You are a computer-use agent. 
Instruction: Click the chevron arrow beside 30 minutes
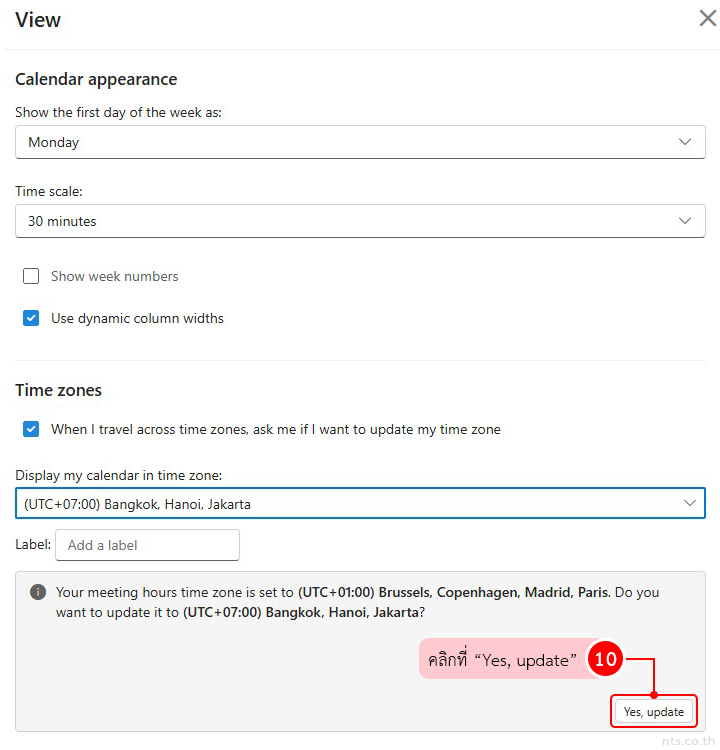pos(685,221)
